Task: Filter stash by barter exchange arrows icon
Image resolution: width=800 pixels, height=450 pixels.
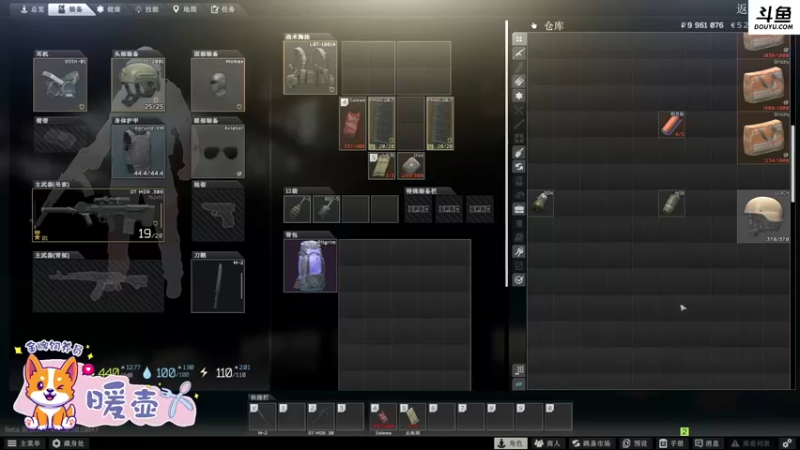Action: pyautogui.click(x=519, y=166)
